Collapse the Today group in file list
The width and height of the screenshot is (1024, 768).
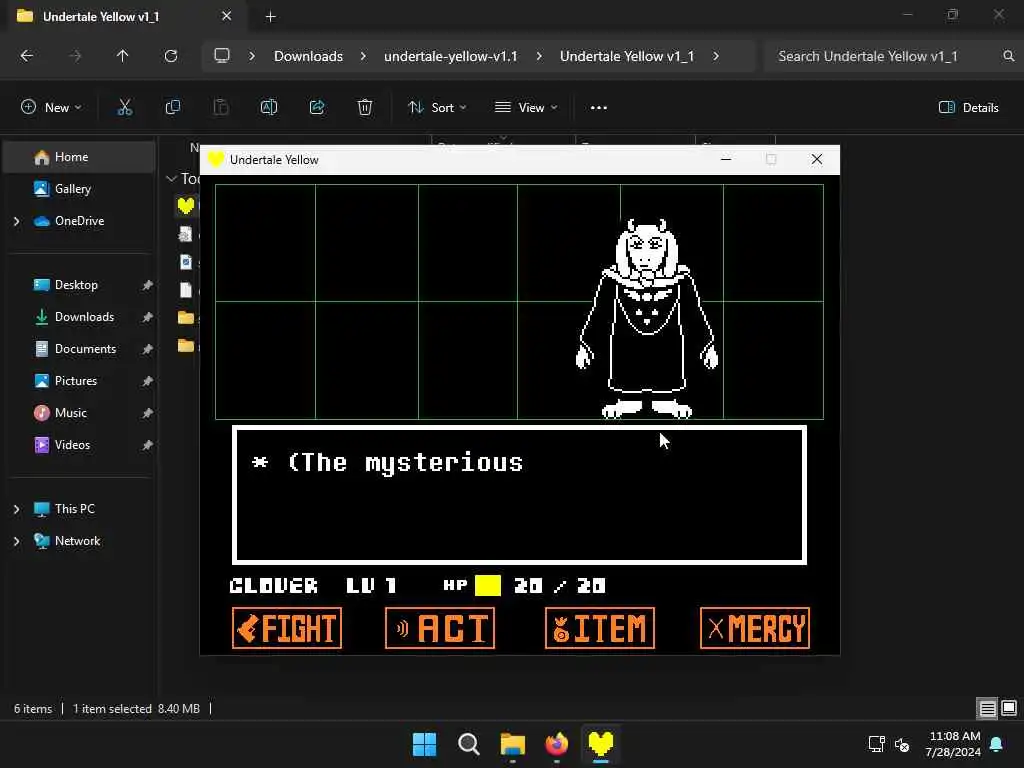click(x=172, y=178)
